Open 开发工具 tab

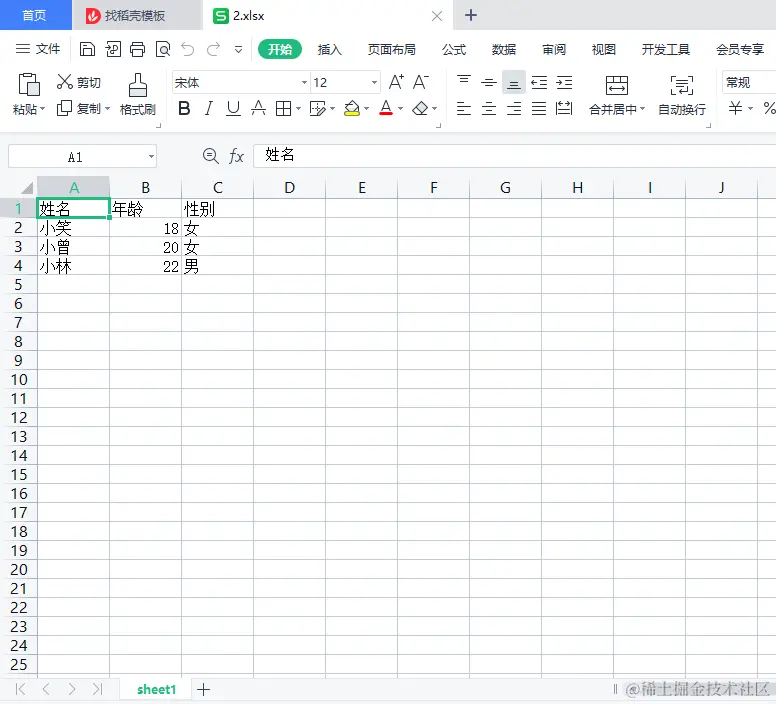pos(666,49)
